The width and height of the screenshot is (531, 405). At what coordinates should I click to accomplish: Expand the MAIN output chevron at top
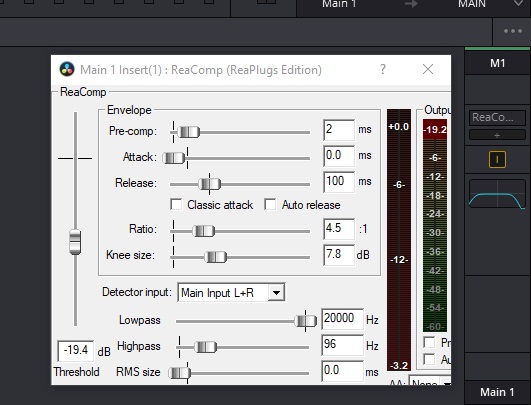point(518,4)
